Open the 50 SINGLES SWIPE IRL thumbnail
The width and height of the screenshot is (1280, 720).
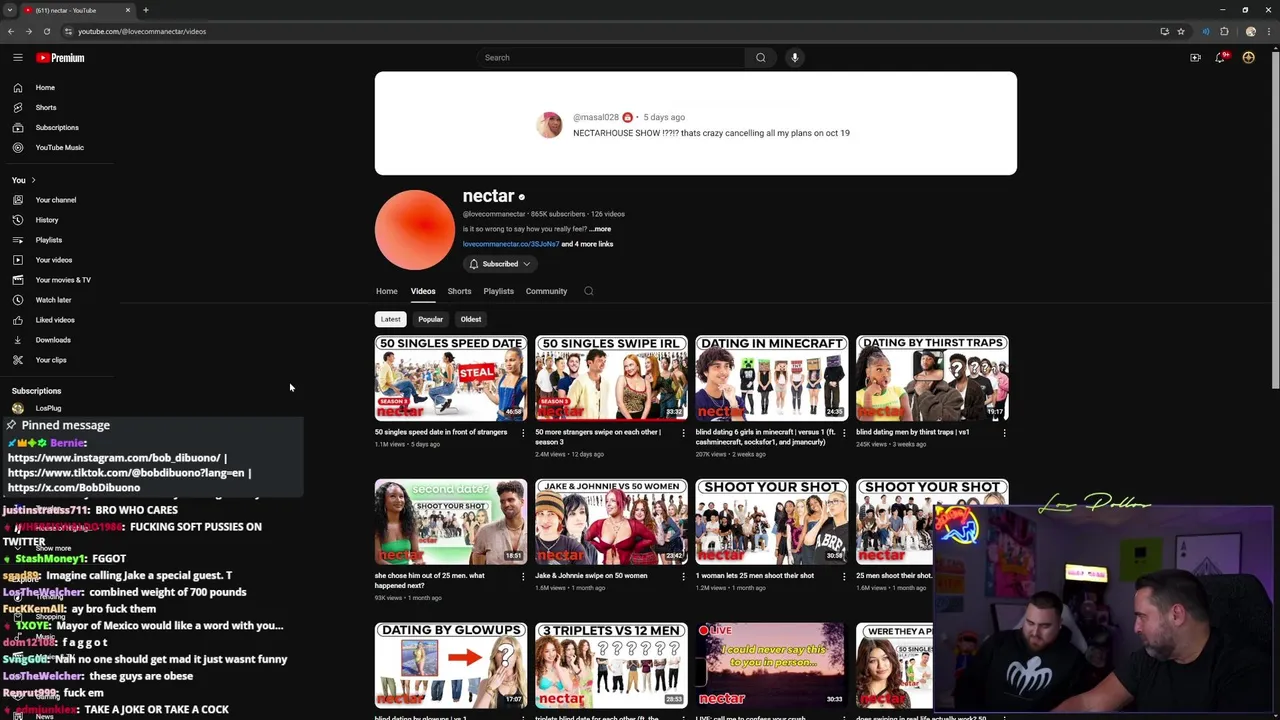click(611, 378)
